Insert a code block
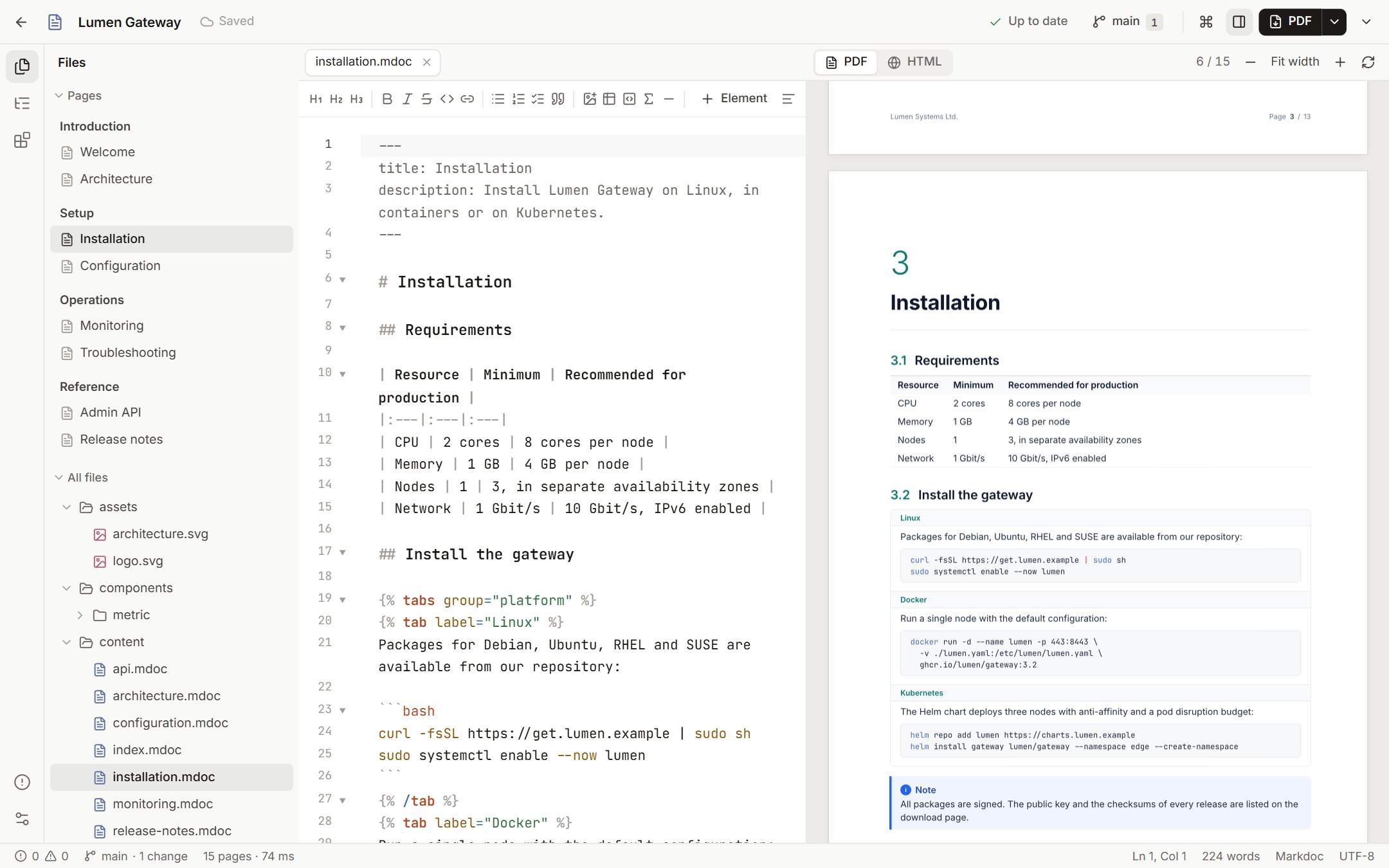 coord(630,98)
